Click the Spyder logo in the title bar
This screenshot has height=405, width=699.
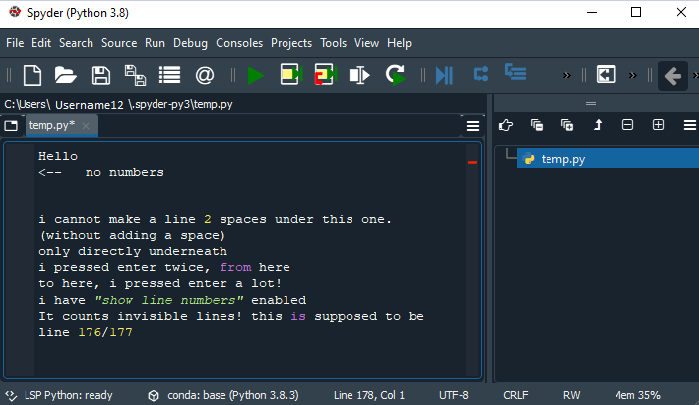pos(15,12)
